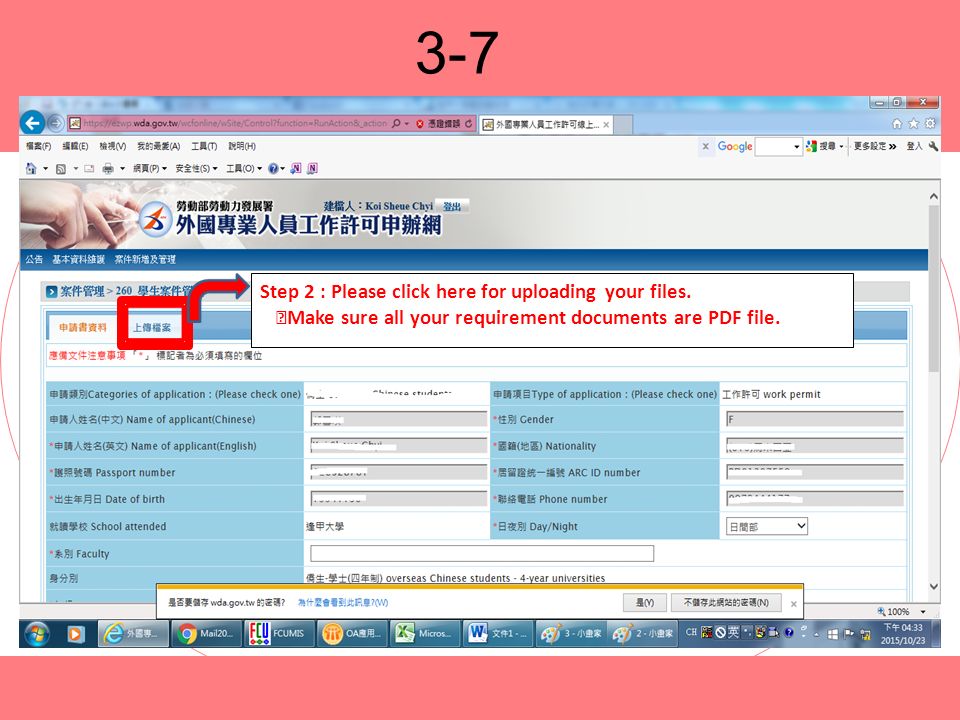The width and height of the screenshot is (960, 720).
Task: Refresh the page with reload icon
Action: 468,124
